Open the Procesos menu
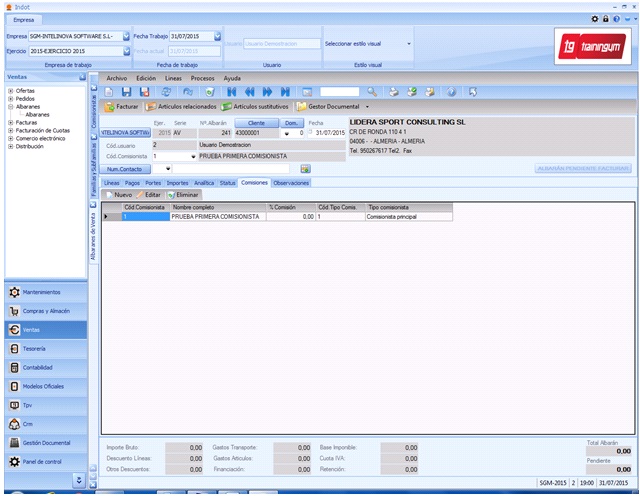 [x=202, y=77]
